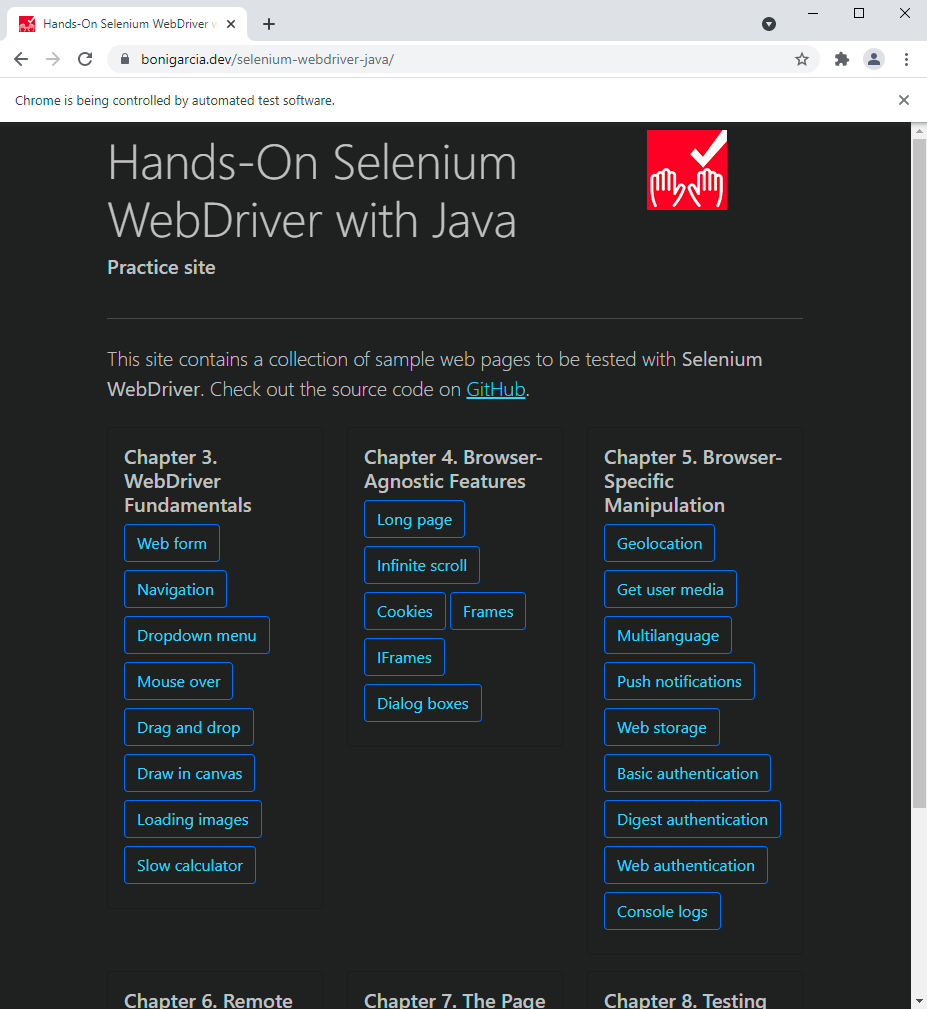Open the Extensions puzzle icon
The height and width of the screenshot is (1009, 927).
point(842,59)
